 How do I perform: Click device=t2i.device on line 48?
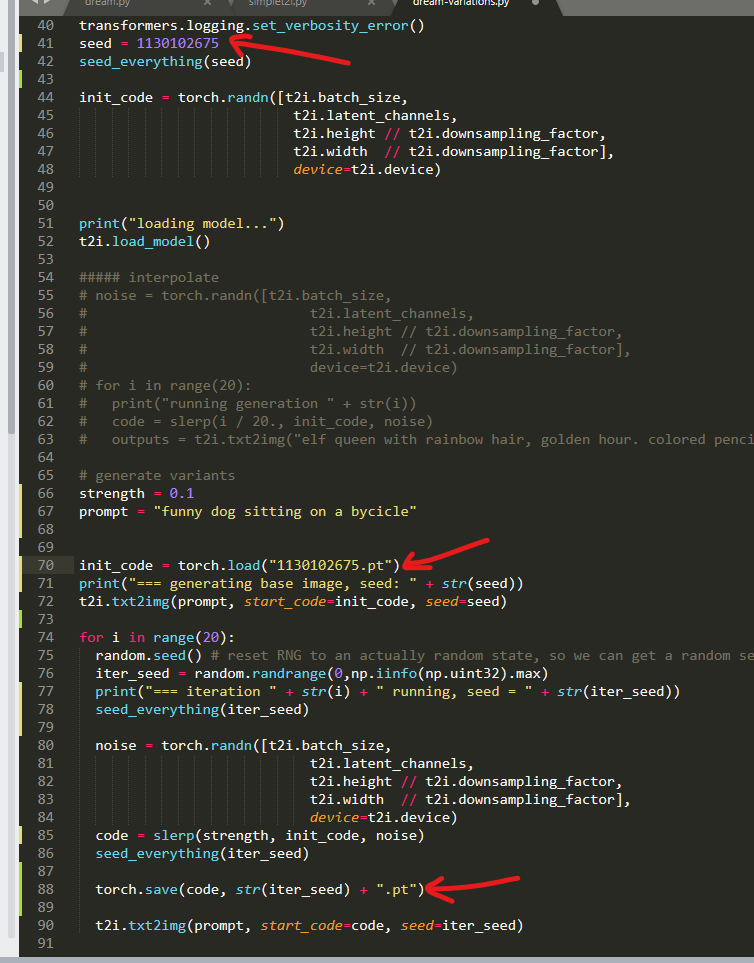pyautogui.click(x=367, y=169)
